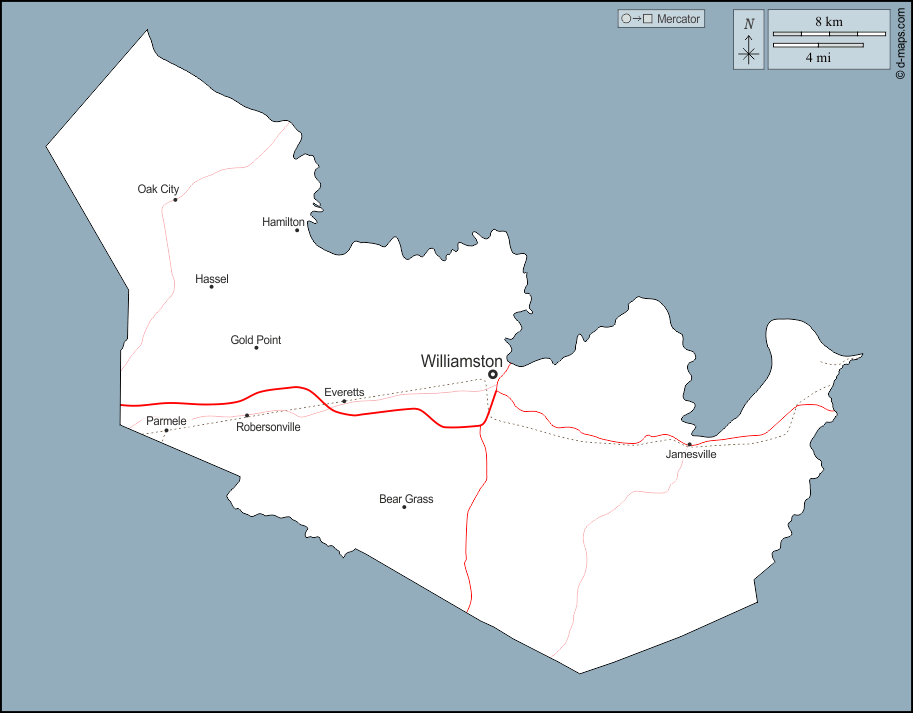This screenshot has height=713, width=913.
Task: Select the Bear Grass name label
Action: click(x=406, y=498)
